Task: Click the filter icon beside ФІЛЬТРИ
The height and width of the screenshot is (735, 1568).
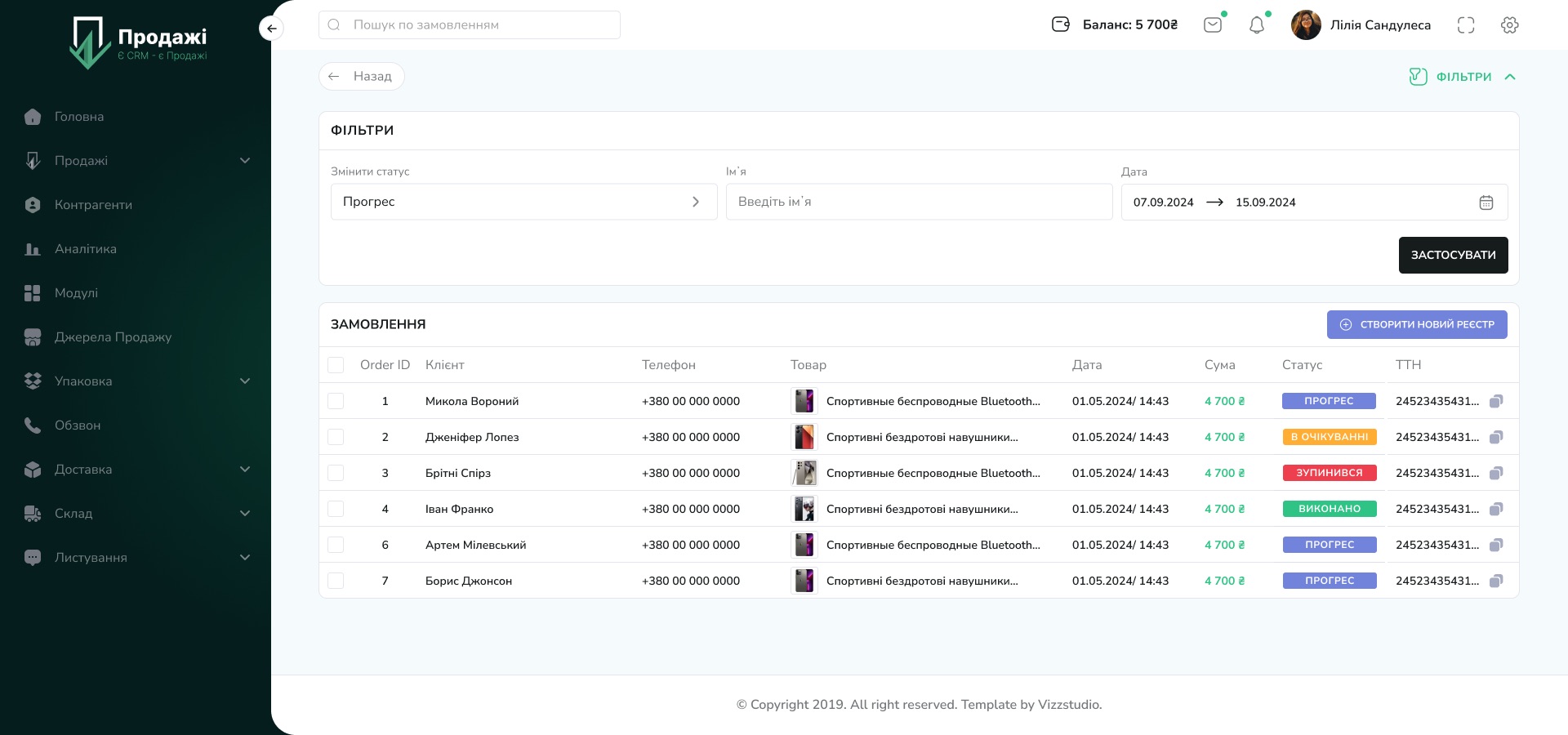Action: (x=1418, y=77)
